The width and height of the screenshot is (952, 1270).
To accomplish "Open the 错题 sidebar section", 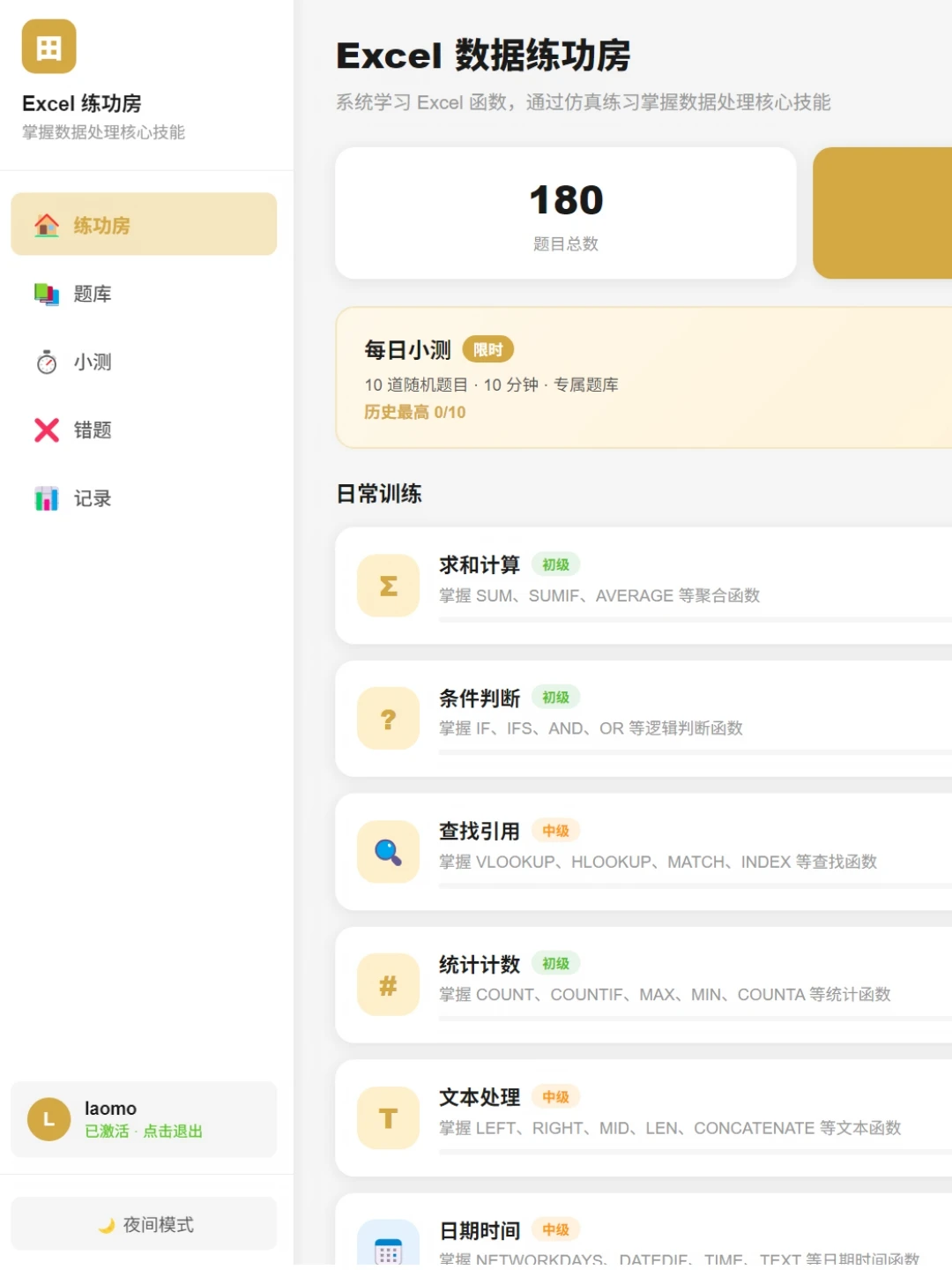I will click(x=144, y=430).
